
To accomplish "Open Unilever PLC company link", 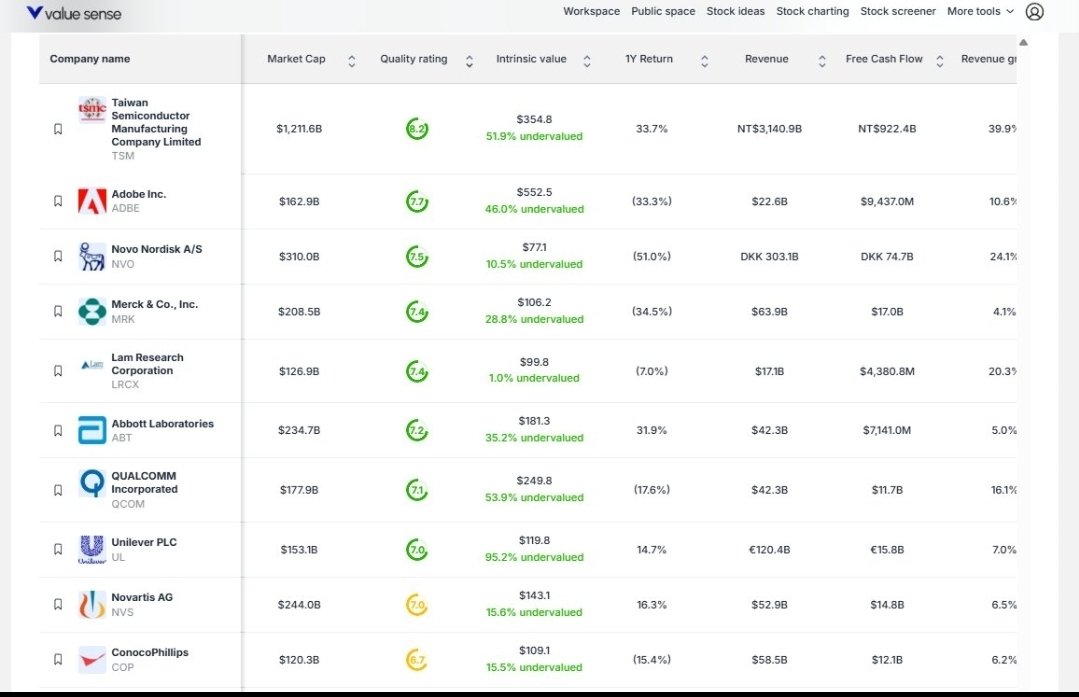I will 145,542.
